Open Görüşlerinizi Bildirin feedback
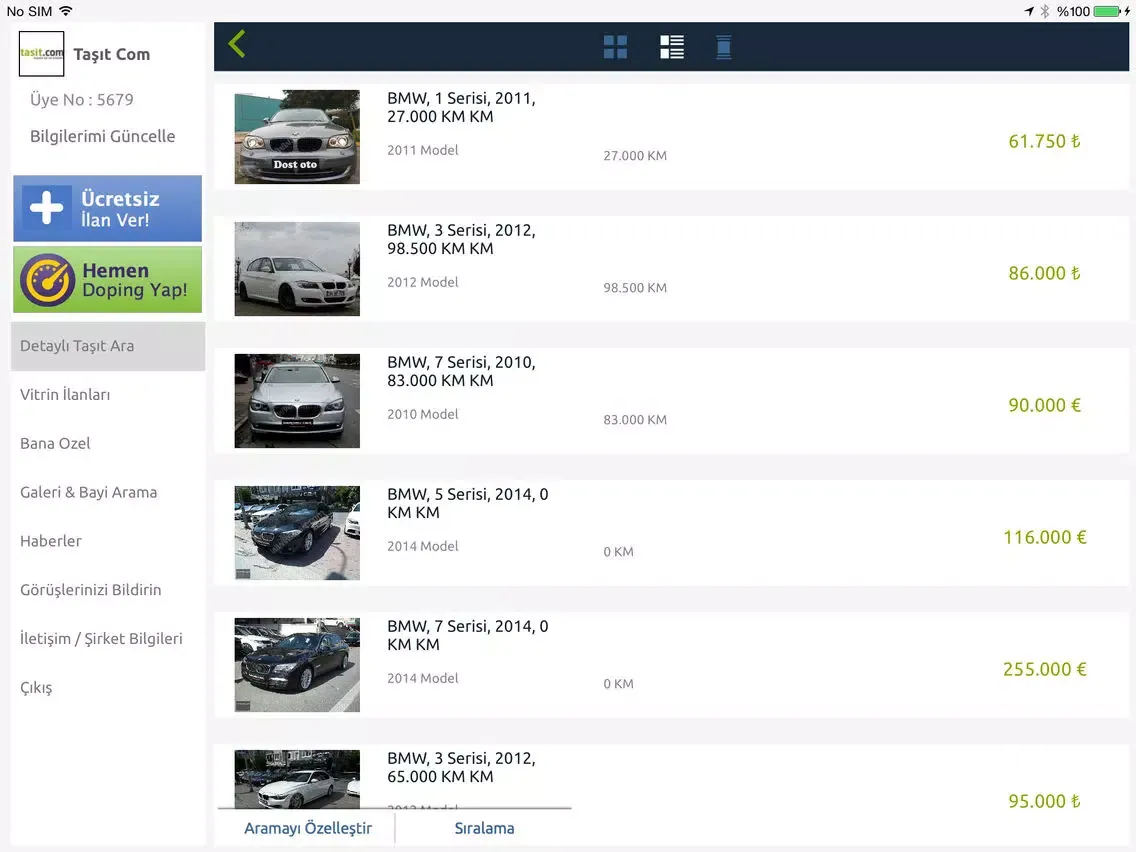The width and height of the screenshot is (1136, 852). pos(91,590)
